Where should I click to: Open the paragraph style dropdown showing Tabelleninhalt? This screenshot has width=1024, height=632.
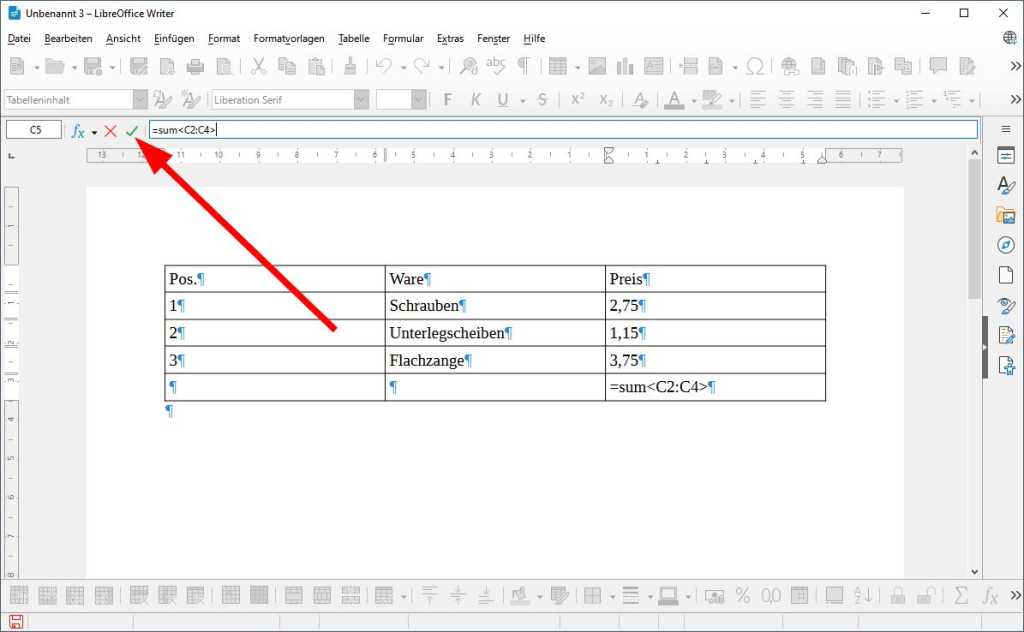[x=139, y=99]
